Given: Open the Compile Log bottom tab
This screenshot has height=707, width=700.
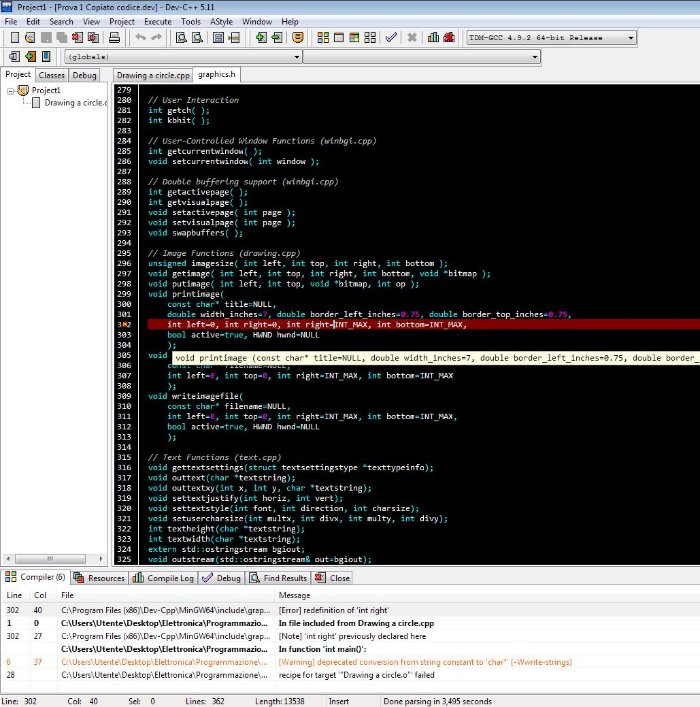Looking at the screenshot, I should [x=164, y=578].
